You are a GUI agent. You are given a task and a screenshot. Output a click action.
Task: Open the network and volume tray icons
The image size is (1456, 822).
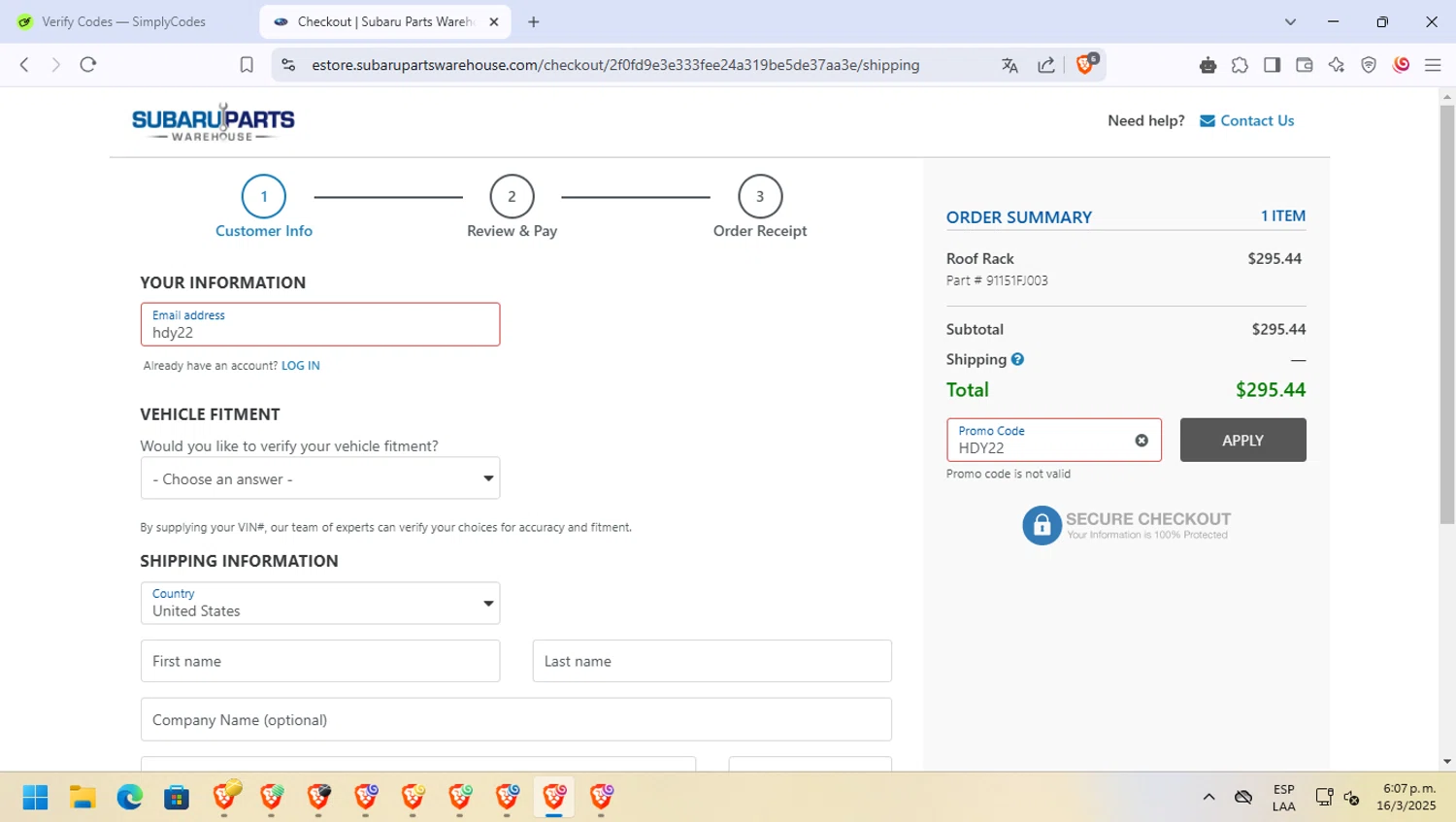[1337, 798]
